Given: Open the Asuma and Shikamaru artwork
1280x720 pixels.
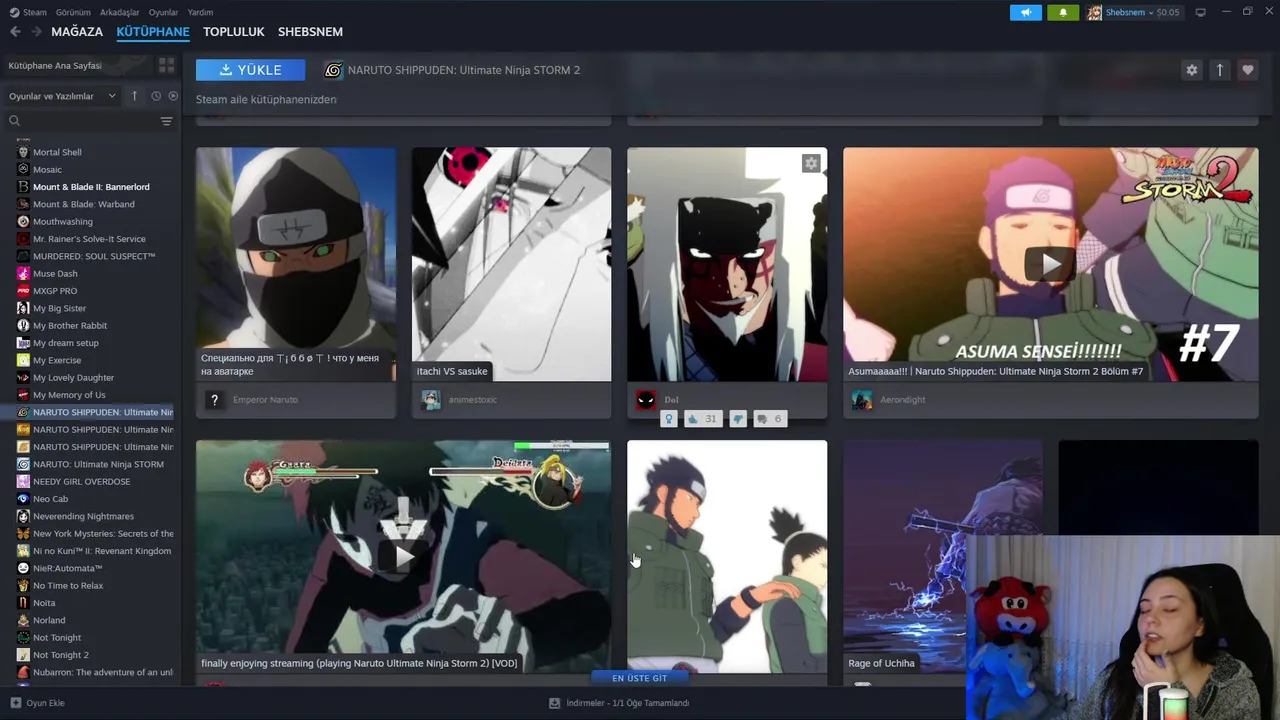Looking at the screenshot, I should pos(727,556).
